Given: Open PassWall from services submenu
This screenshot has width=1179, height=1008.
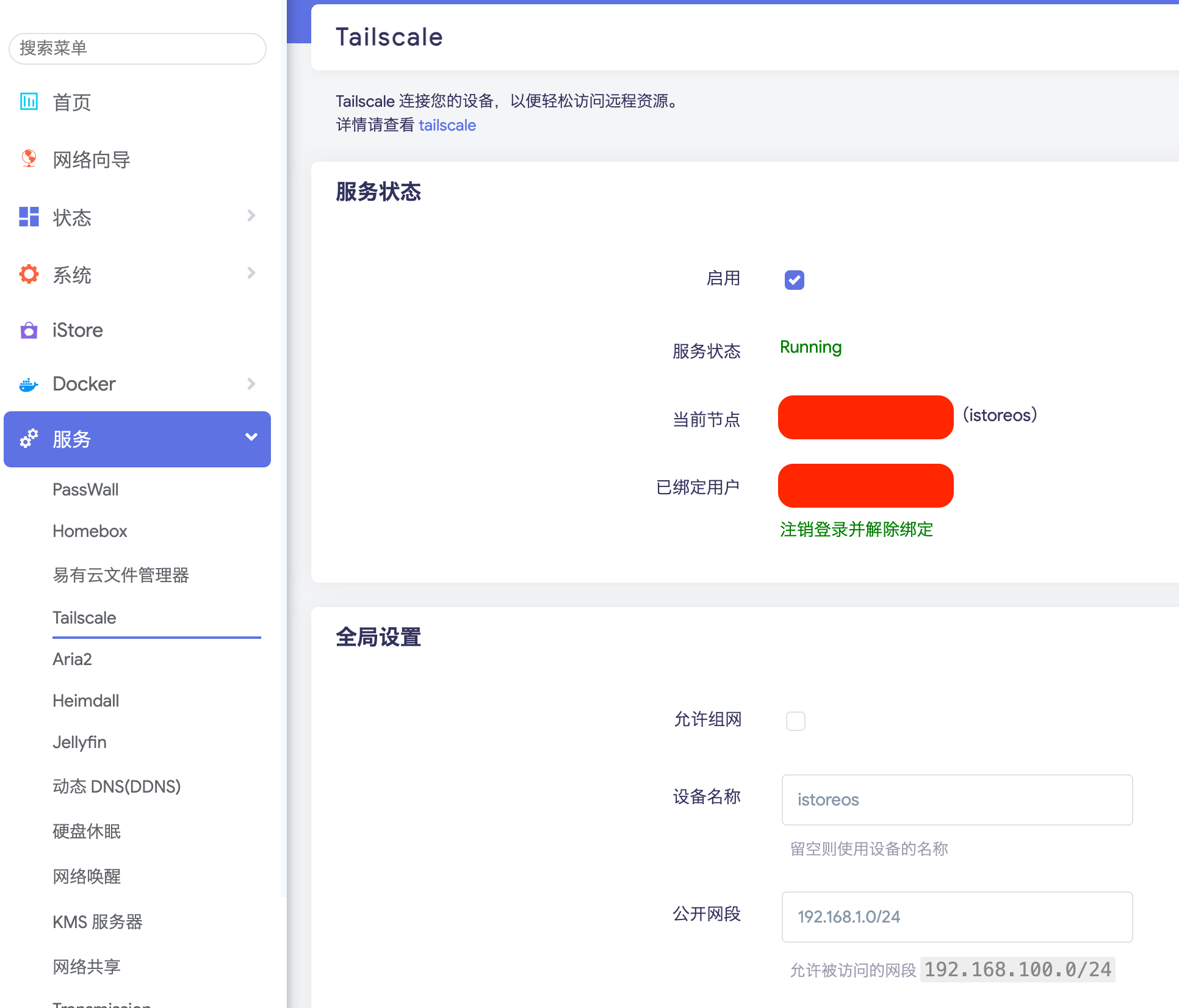Looking at the screenshot, I should coord(85,489).
